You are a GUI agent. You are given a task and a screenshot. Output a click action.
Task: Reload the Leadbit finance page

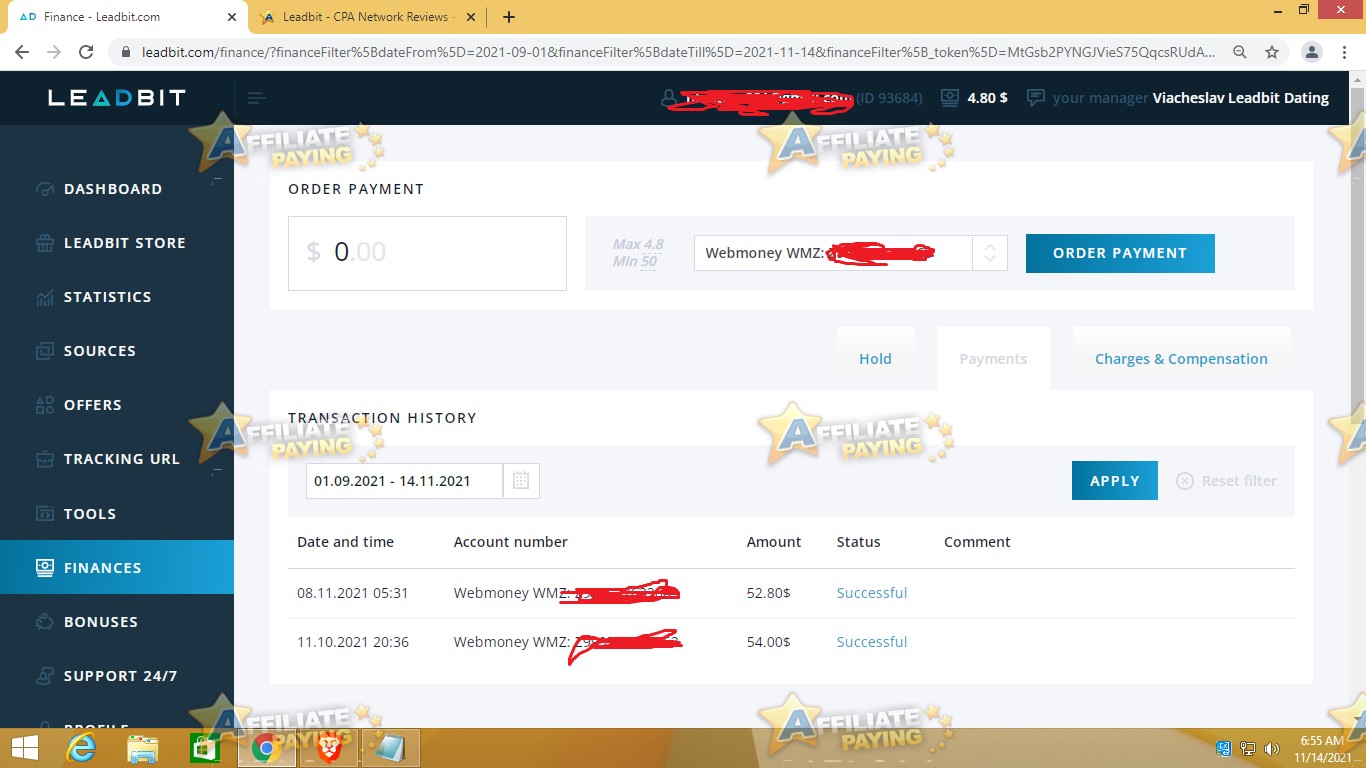[86, 52]
